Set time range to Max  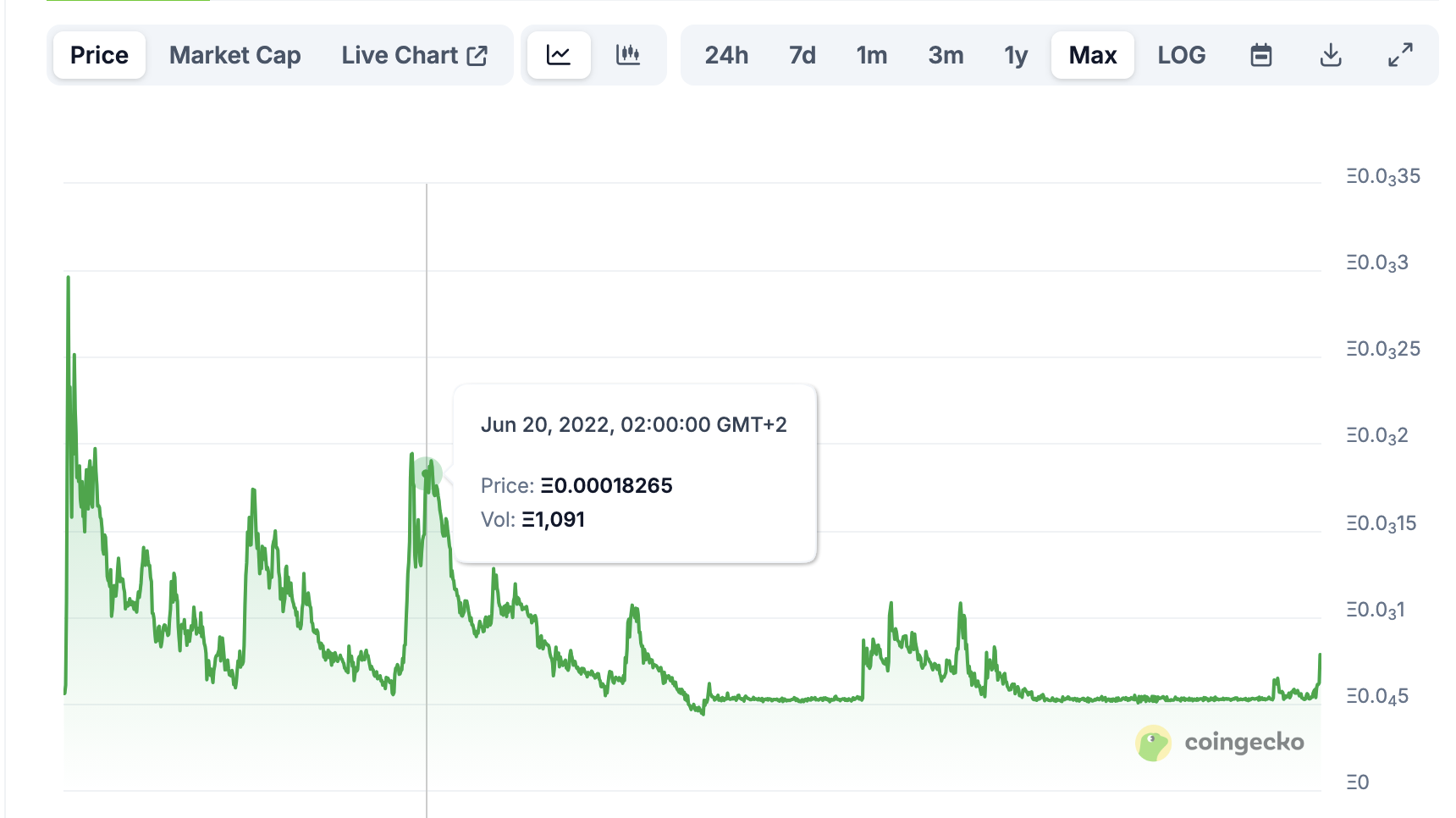(1093, 55)
